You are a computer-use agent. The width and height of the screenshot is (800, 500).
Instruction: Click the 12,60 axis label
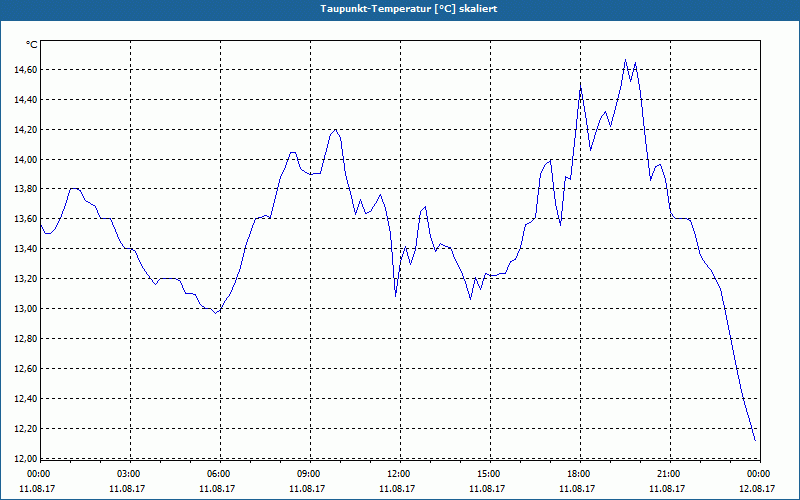[25, 369]
